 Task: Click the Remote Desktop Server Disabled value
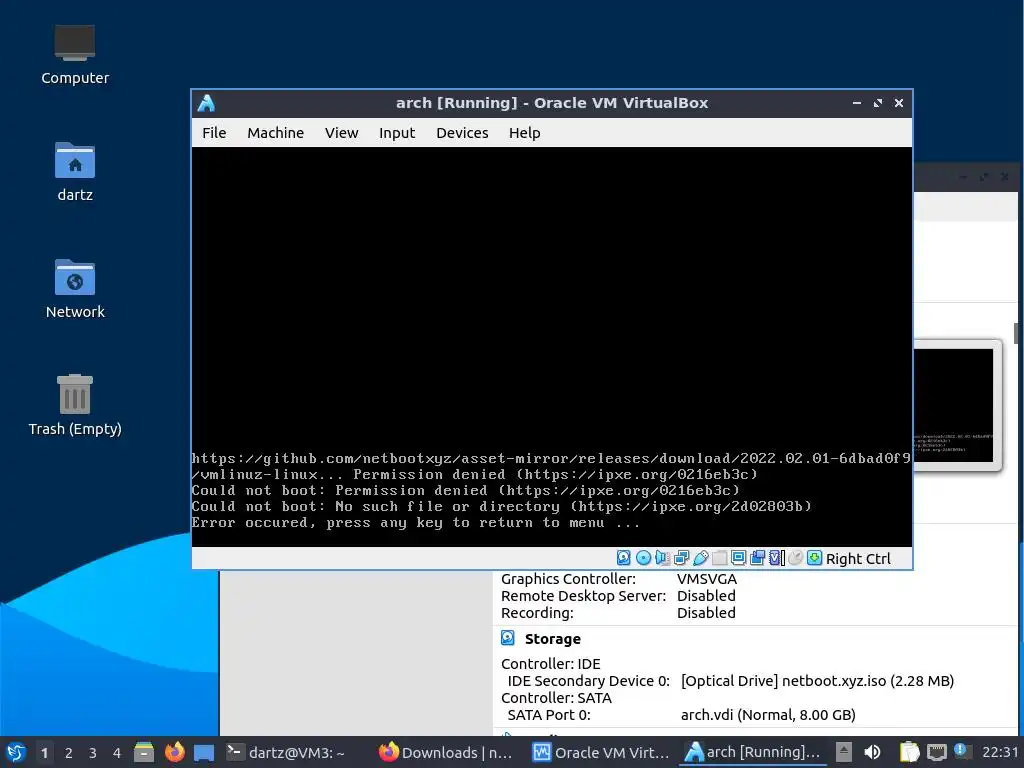click(x=706, y=596)
